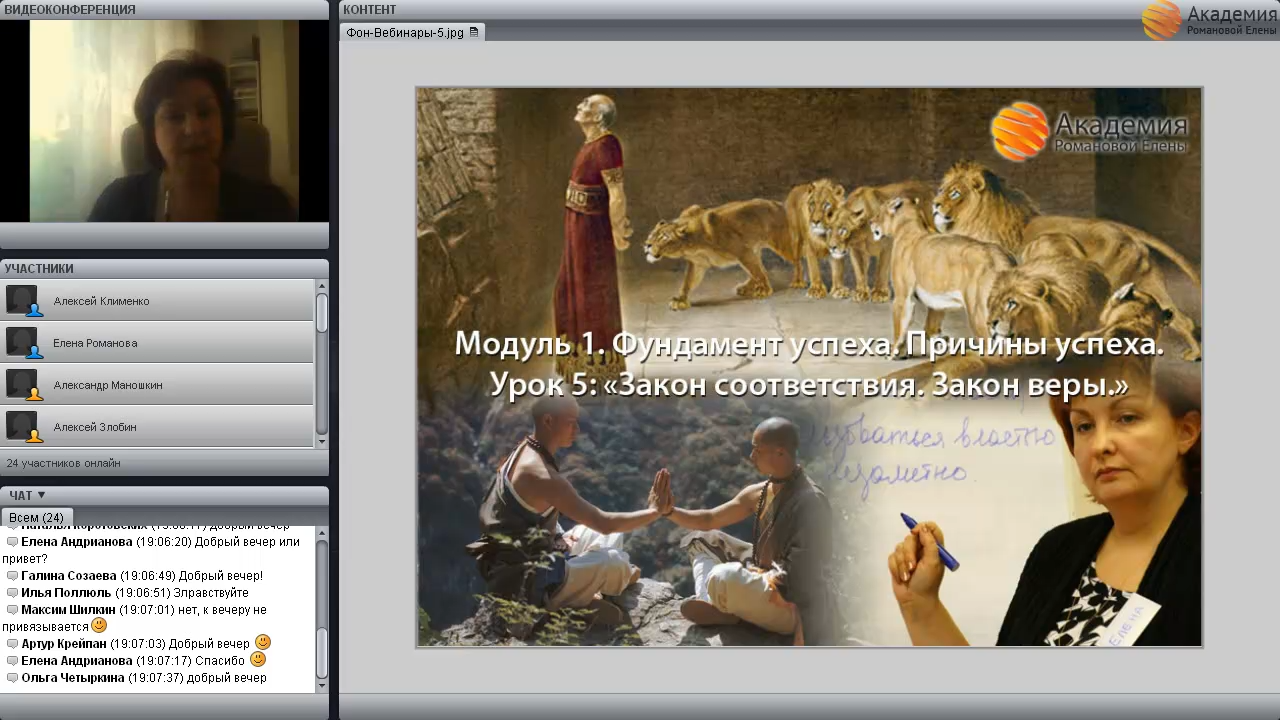Viewport: 1280px width, 720px height.
Task: Click Галина Созаева's "Добрый вечер!" message
Action: (221, 576)
